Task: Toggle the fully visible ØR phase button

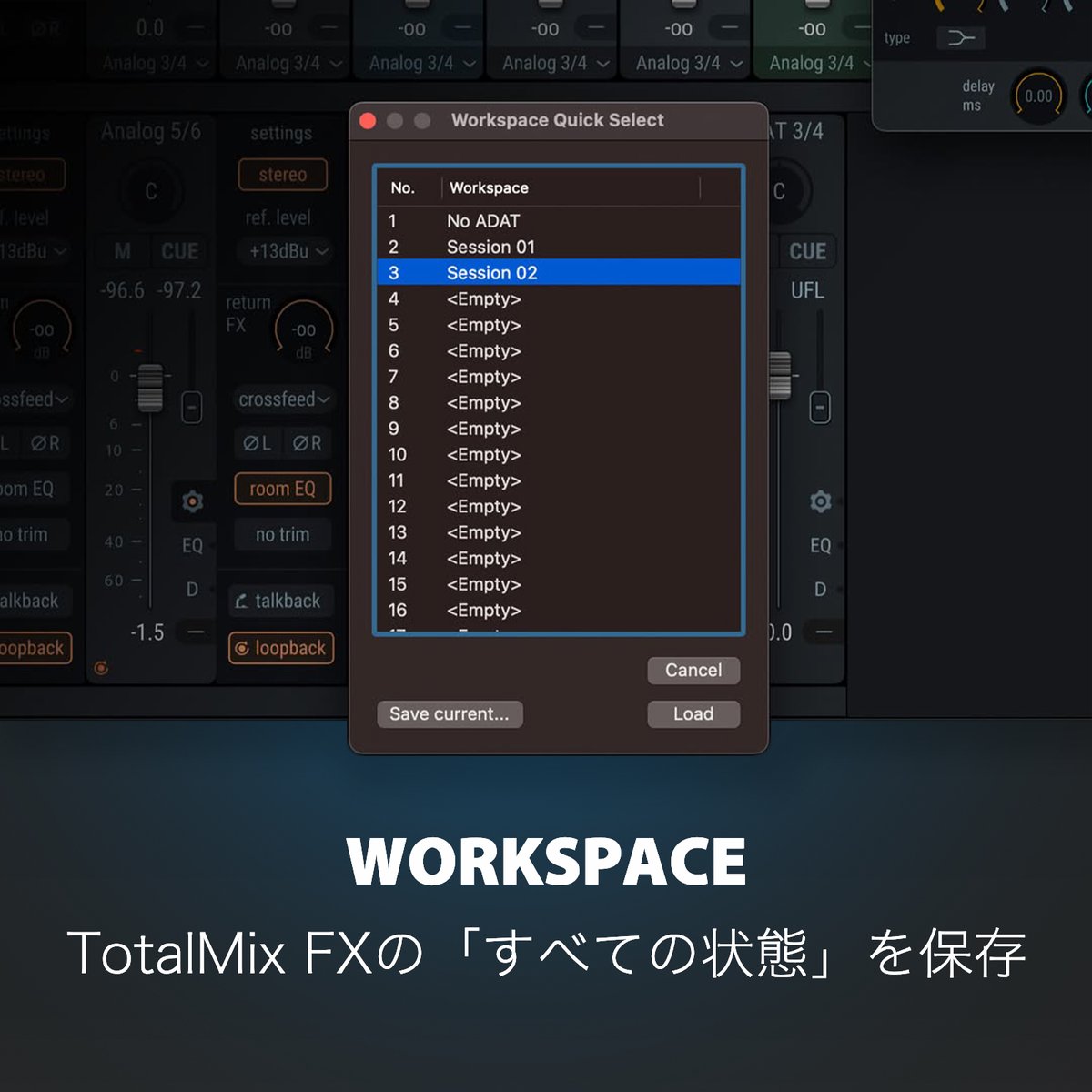Action: tap(307, 443)
